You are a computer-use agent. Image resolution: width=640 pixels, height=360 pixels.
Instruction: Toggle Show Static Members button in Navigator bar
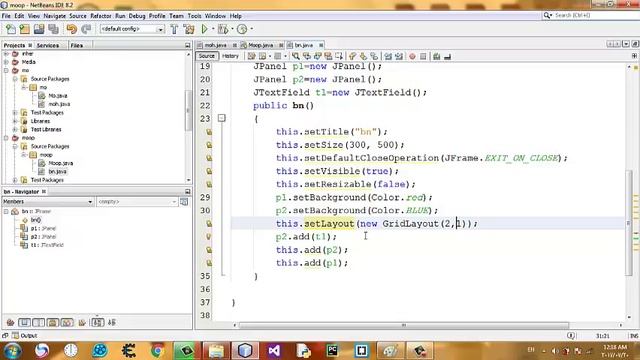[x=38, y=322]
